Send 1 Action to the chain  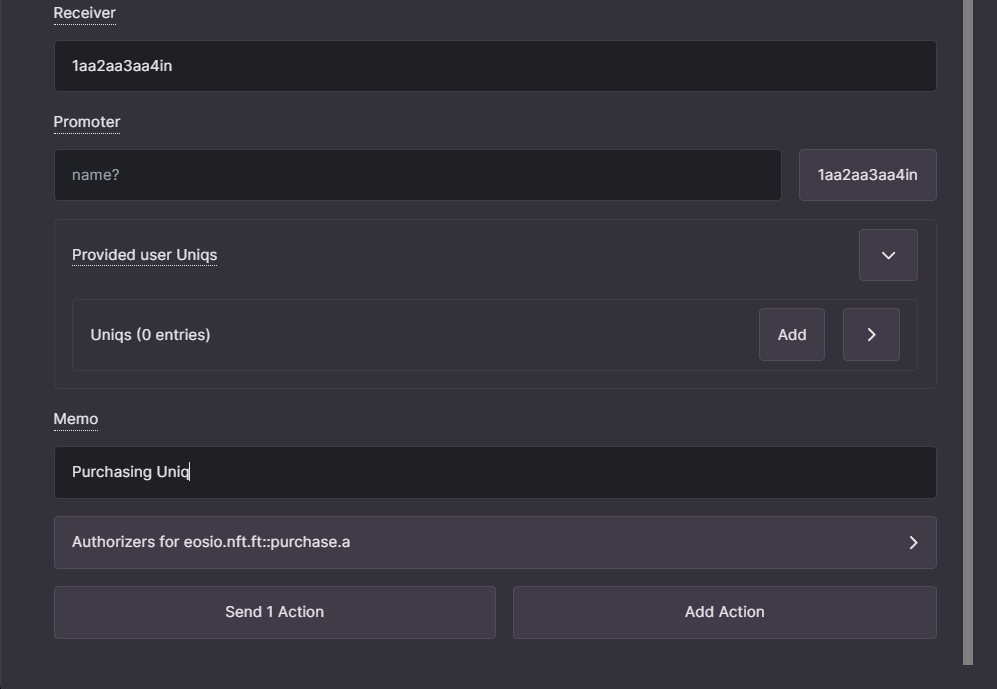(275, 612)
